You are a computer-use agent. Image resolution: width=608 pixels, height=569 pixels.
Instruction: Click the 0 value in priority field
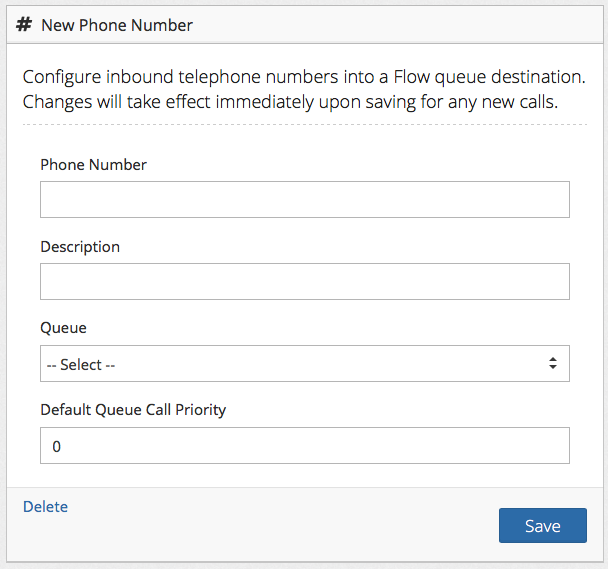click(57, 447)
